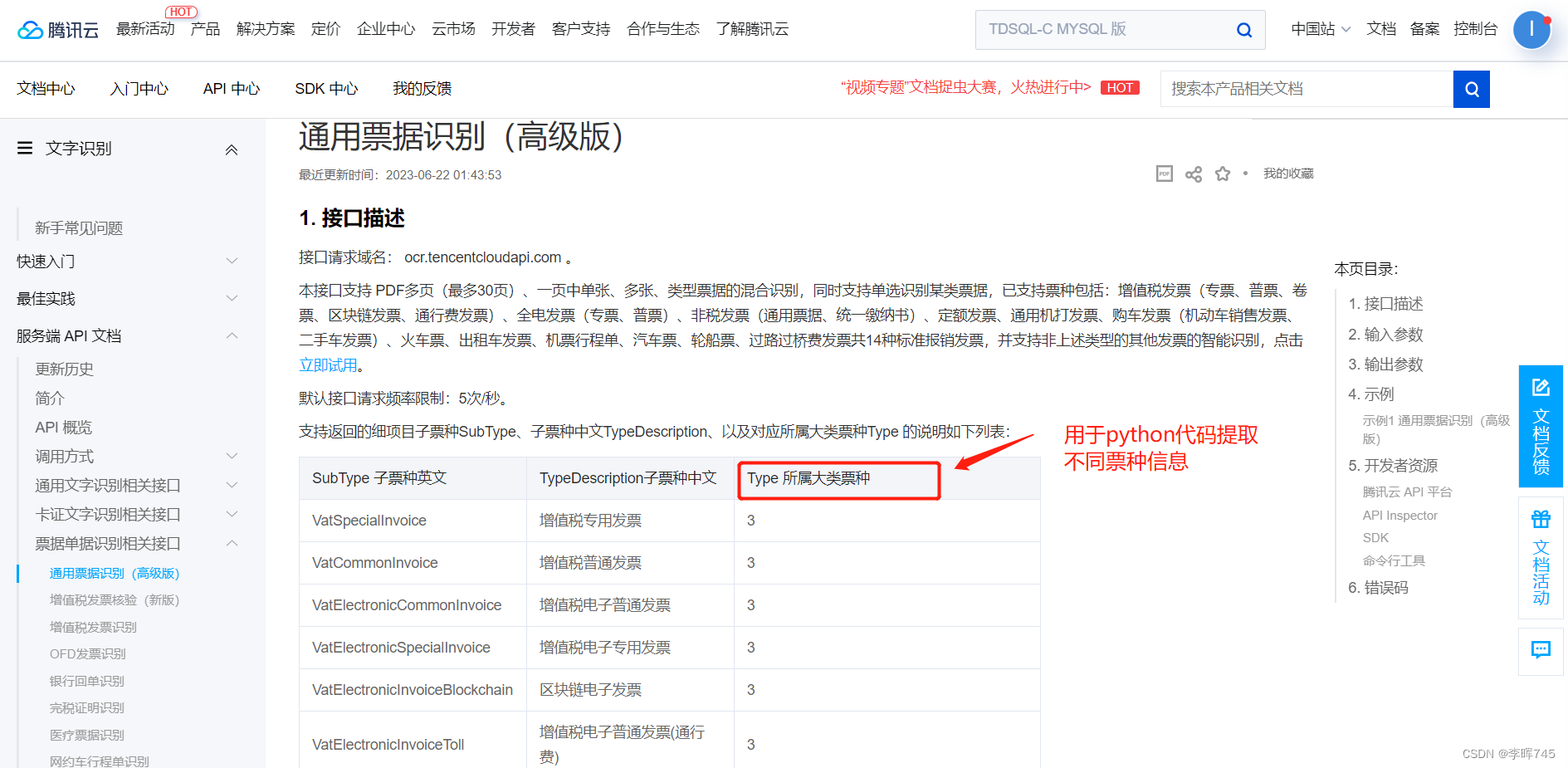Collapse the 文字识别 sidebar with double chevron

(x=232, y=149)
